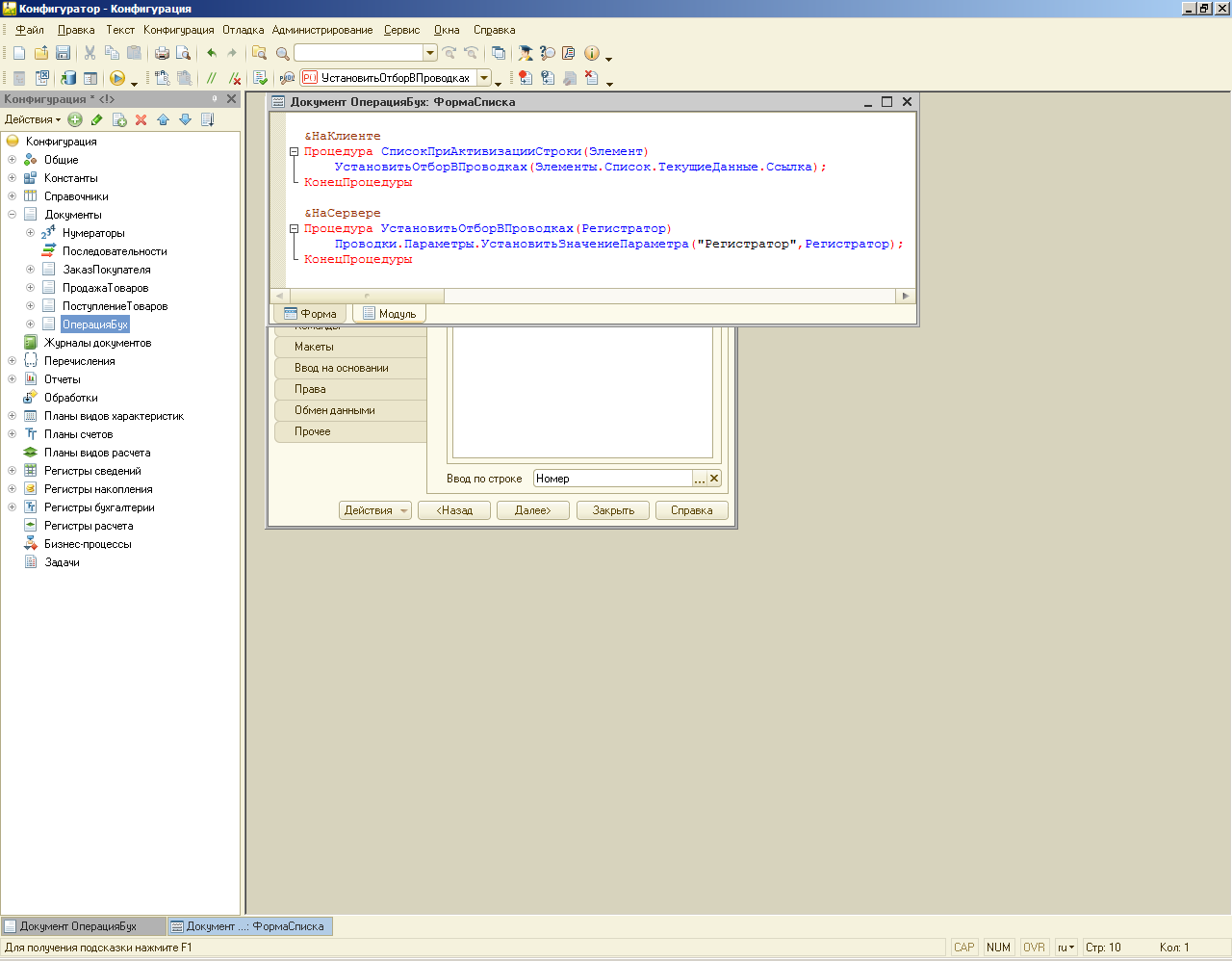Click the Ввод по строке input field
The width and height of the screenshot is (1232, 961).
click(x=612, y=479)
